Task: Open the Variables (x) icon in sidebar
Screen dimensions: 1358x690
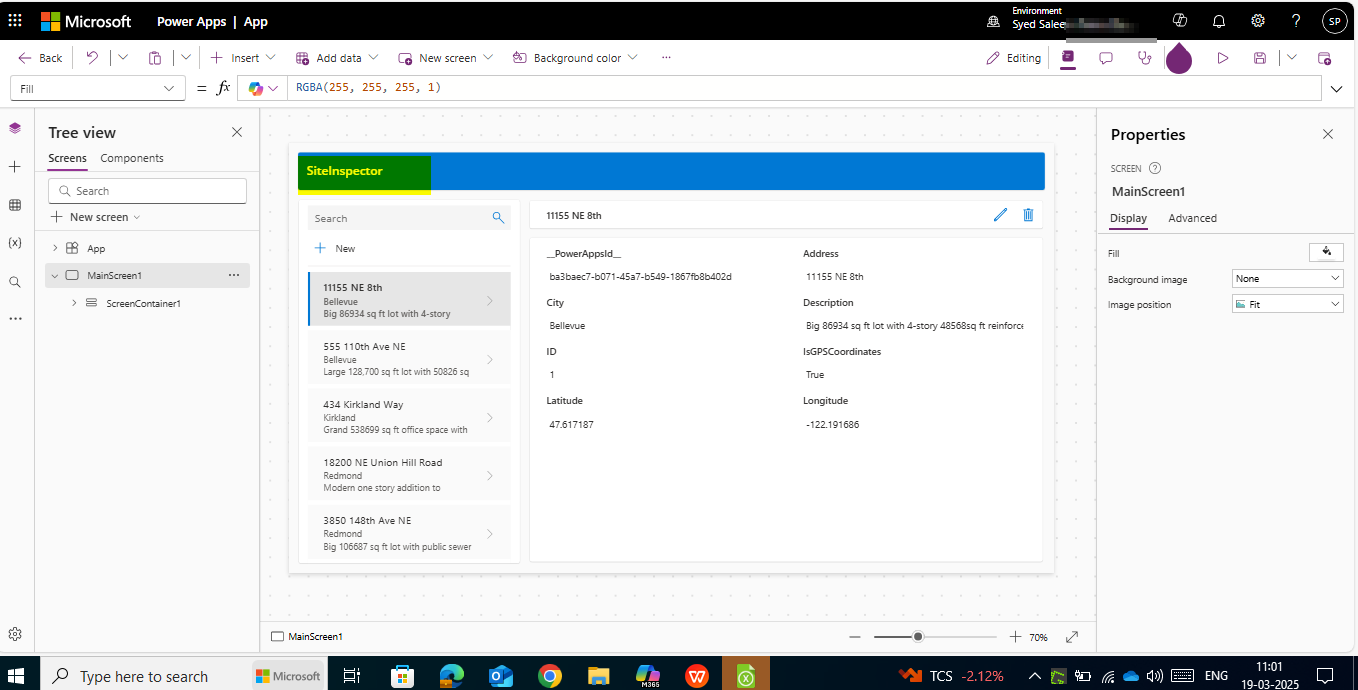Action: 15,243
